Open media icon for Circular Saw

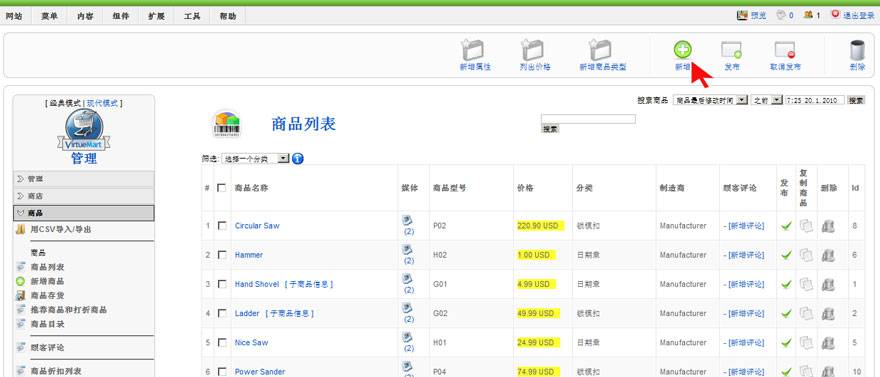click(x=407, y=220)
